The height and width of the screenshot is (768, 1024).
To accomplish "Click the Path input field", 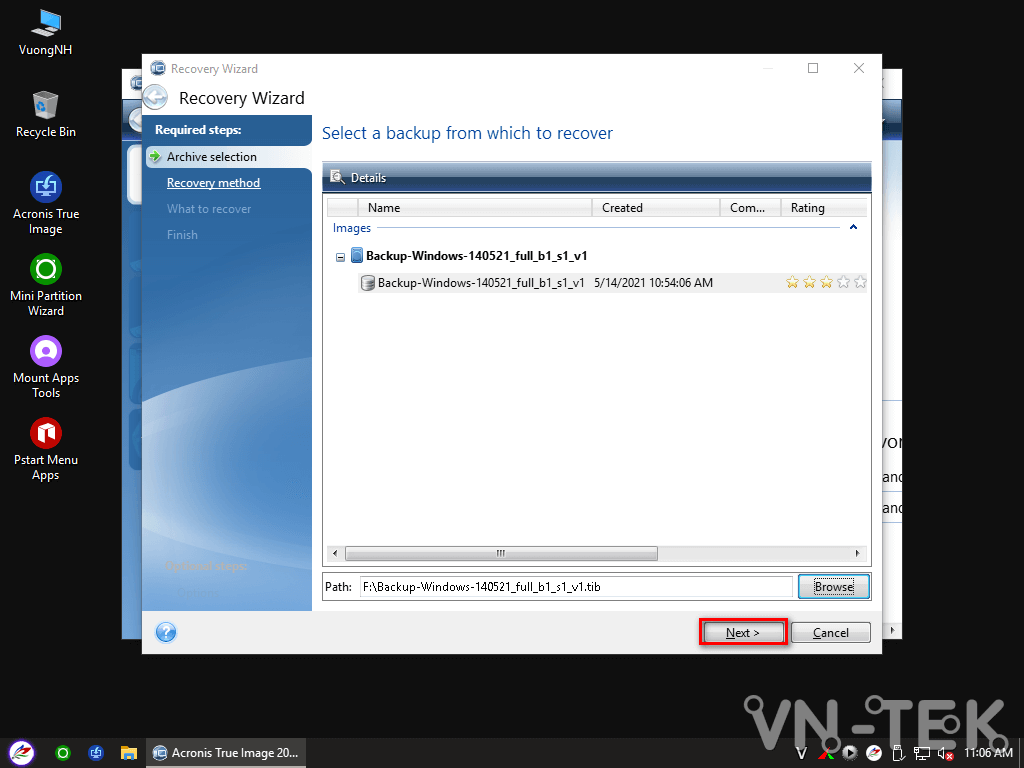I will (576, 586).
